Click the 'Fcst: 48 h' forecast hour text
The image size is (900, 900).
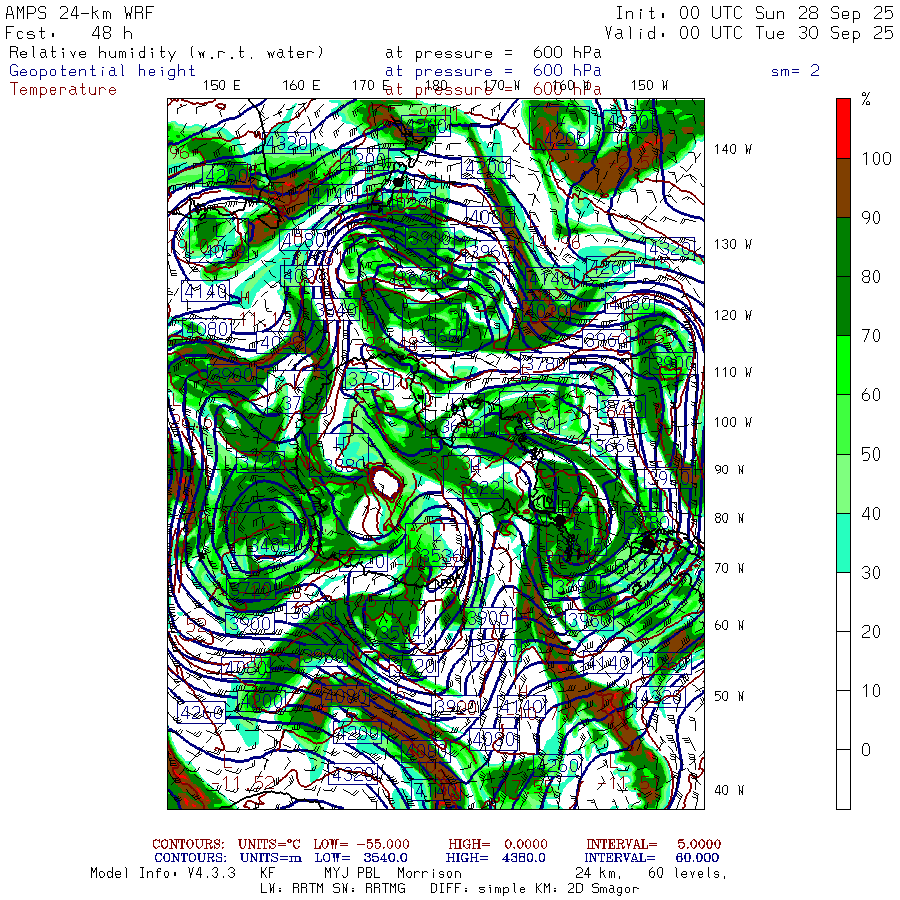coord(69,33)
